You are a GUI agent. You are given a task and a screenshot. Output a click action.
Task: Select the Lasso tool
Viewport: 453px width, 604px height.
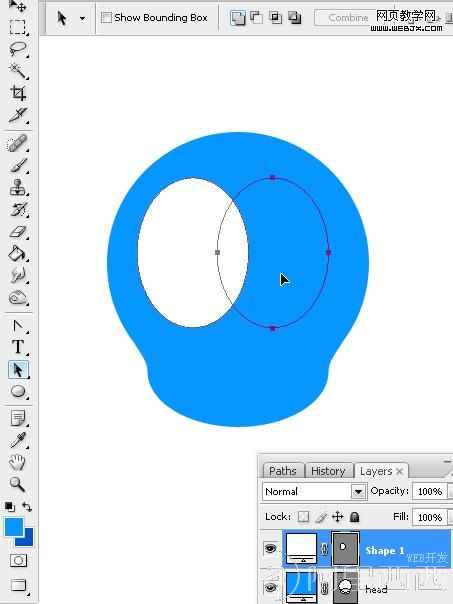pos(17,49)
